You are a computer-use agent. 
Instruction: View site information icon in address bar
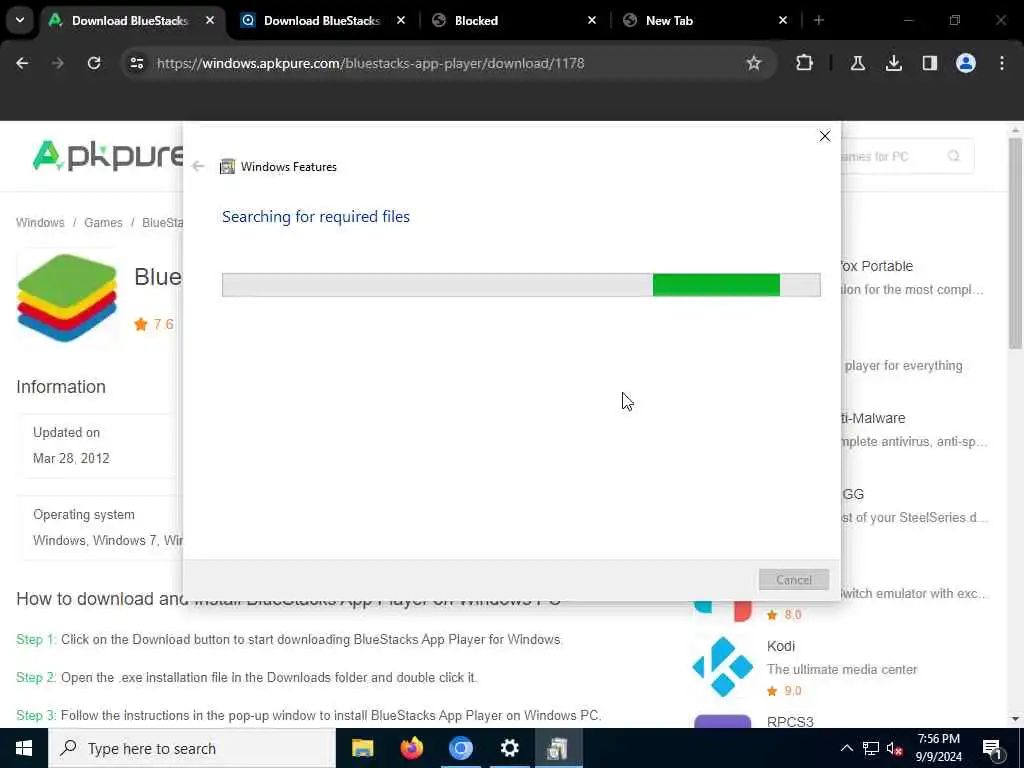pyautogui.click(x=136, y=63)
